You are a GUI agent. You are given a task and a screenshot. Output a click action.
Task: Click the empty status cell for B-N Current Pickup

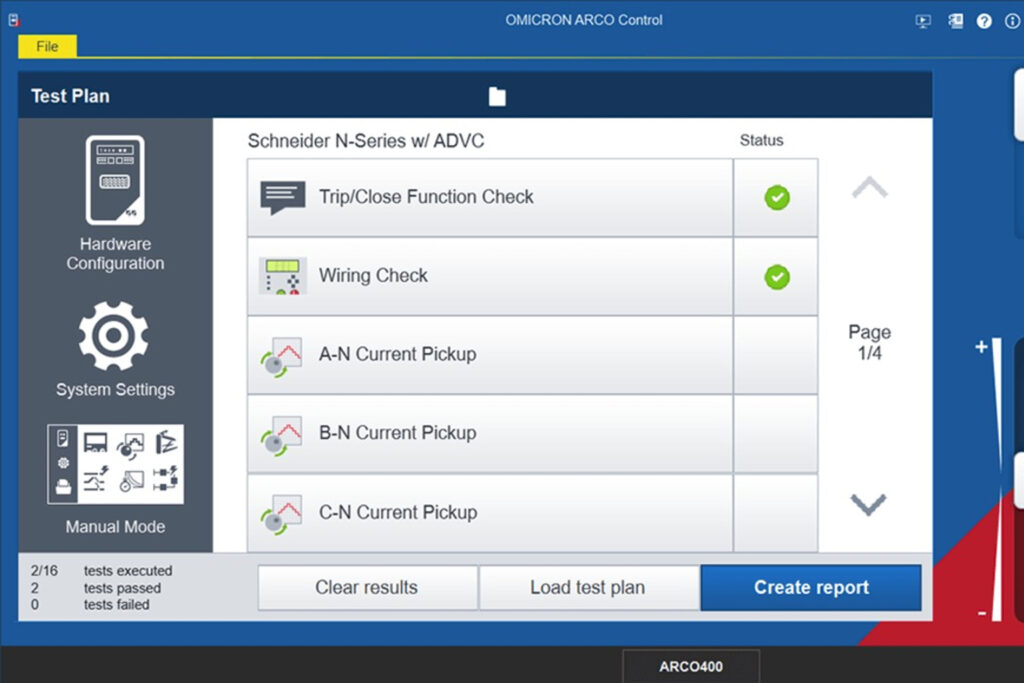click(x=776, y=434)
